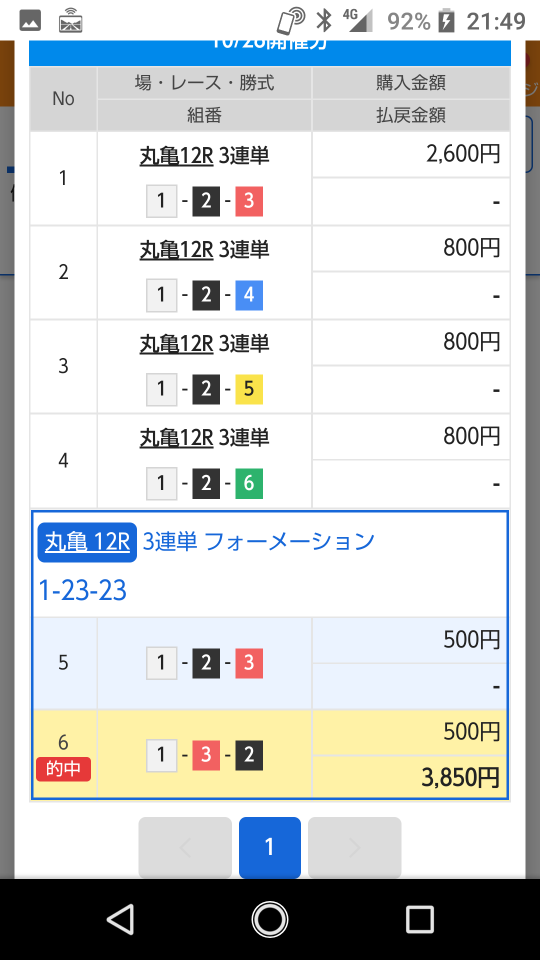Screen dimensions: 540x960
Task: Open recent apps with the square button
Action: pyautogui.click(x=420, y=919)
